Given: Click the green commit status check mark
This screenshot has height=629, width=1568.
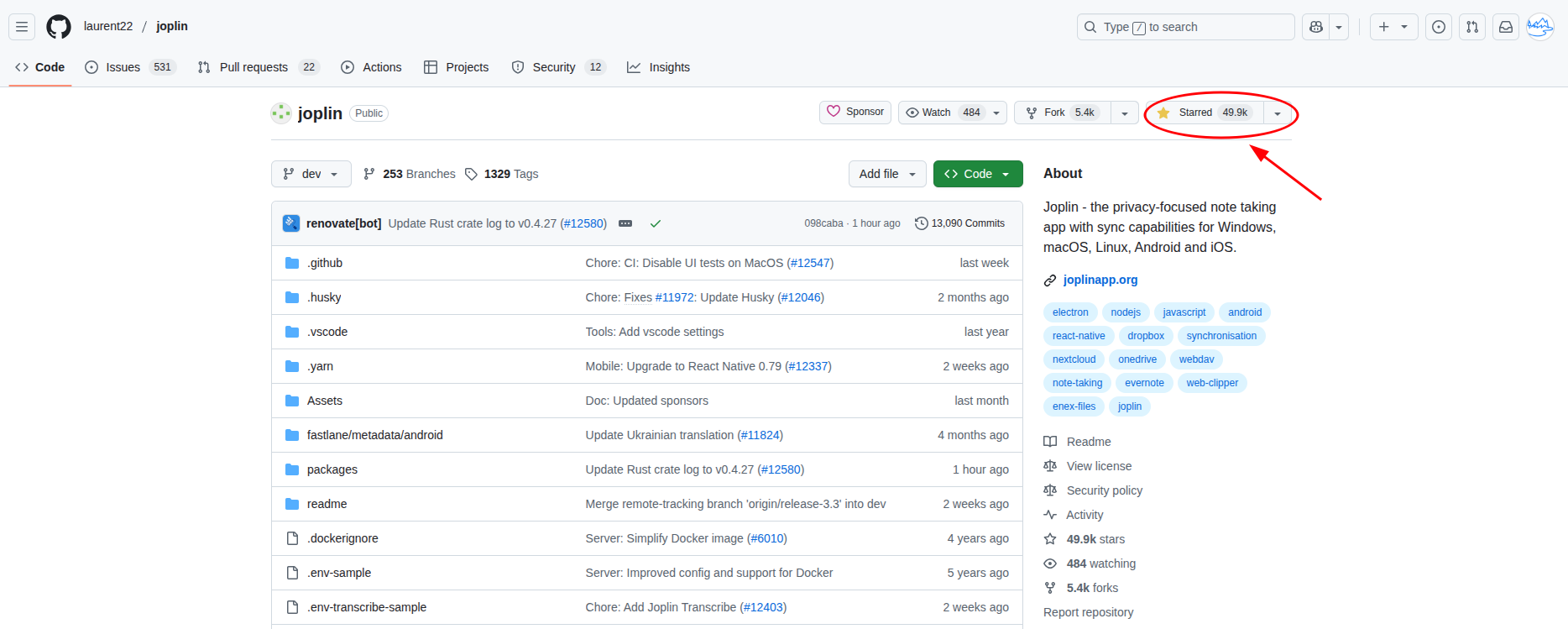Looking at the screenshot, I should pos(656,223).
